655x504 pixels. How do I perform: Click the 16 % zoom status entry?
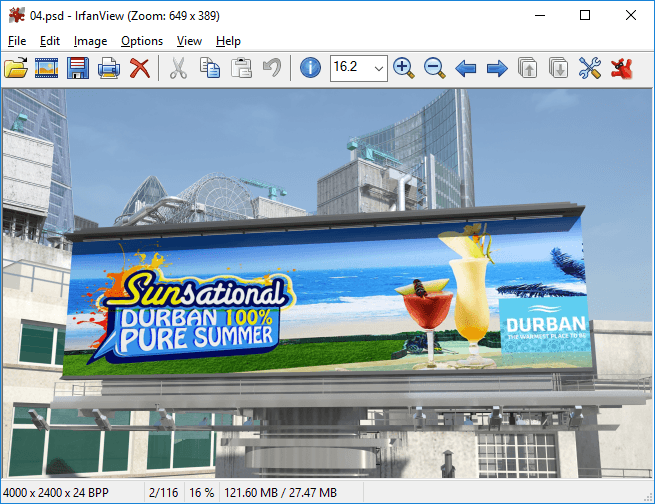202,493
